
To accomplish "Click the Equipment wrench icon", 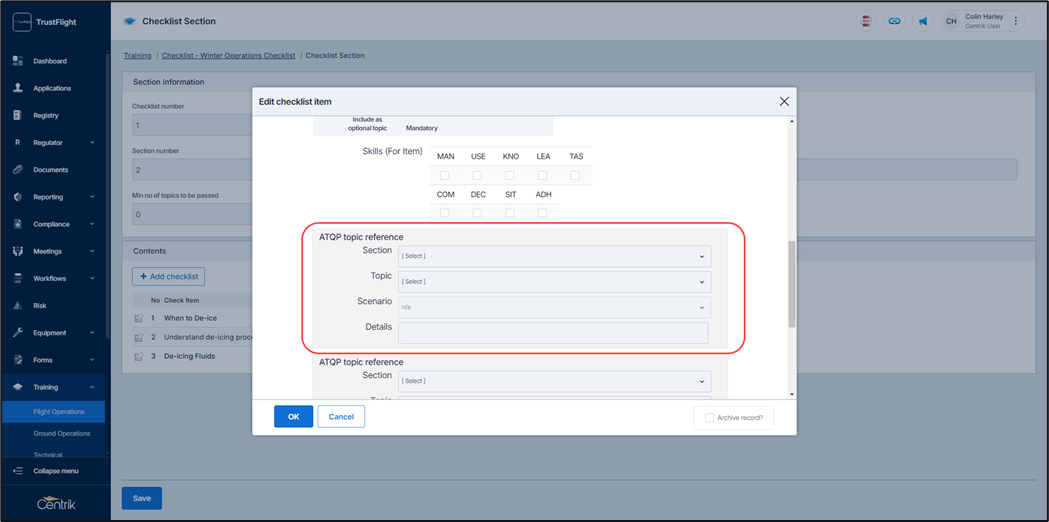I will 17,333.
